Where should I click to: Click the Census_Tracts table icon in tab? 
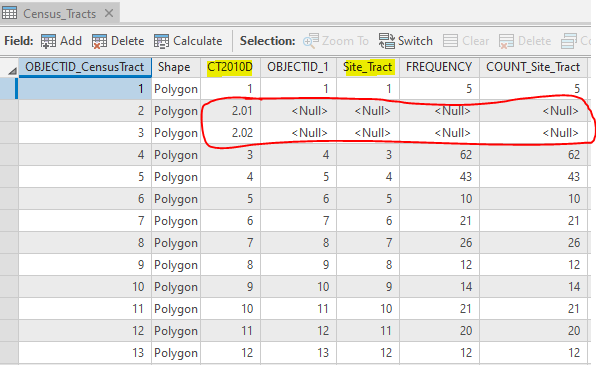[10, 13]
